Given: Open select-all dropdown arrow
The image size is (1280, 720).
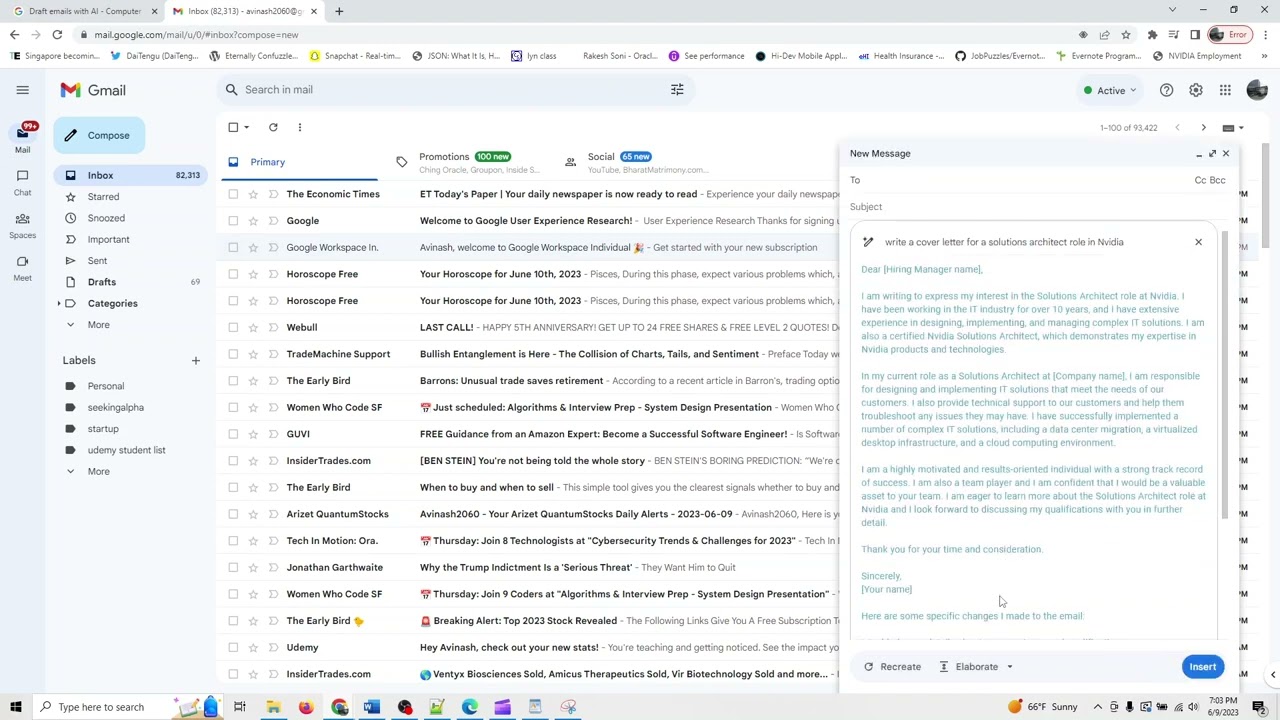Looking at the screenshot, I should [x=246, y=128].
